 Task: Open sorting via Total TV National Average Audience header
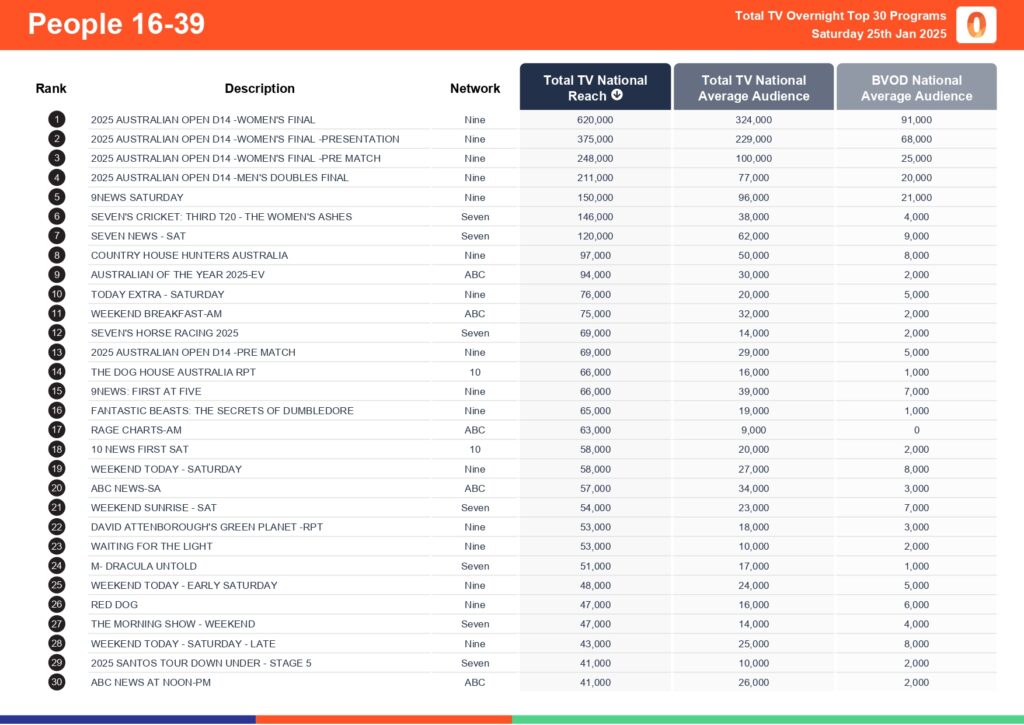point(753,87)
